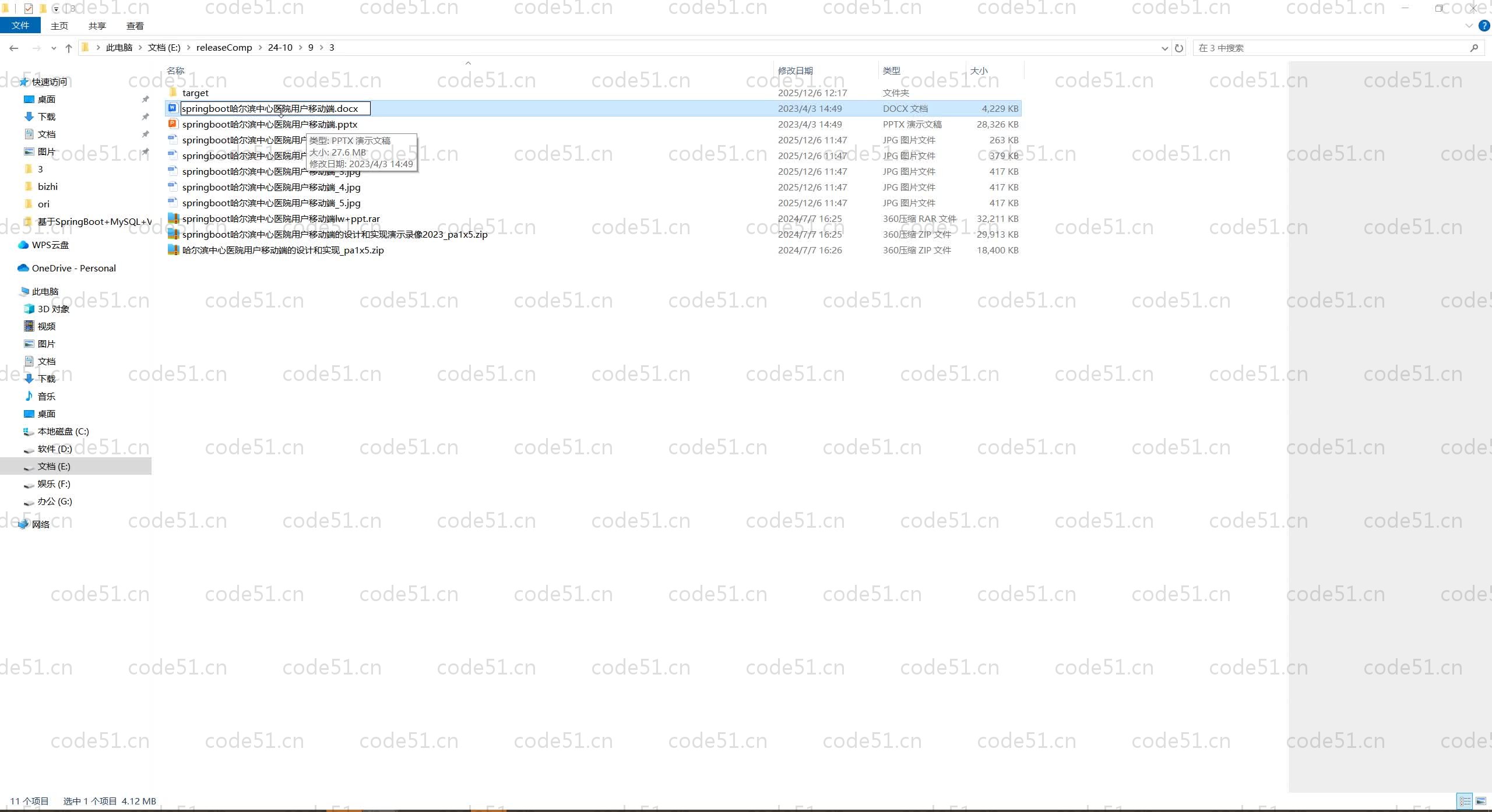The height and width of the screenshot is (812, 1492).
Task: Expand the ribbon with the chevron
Action: [x=1469, y=26]
